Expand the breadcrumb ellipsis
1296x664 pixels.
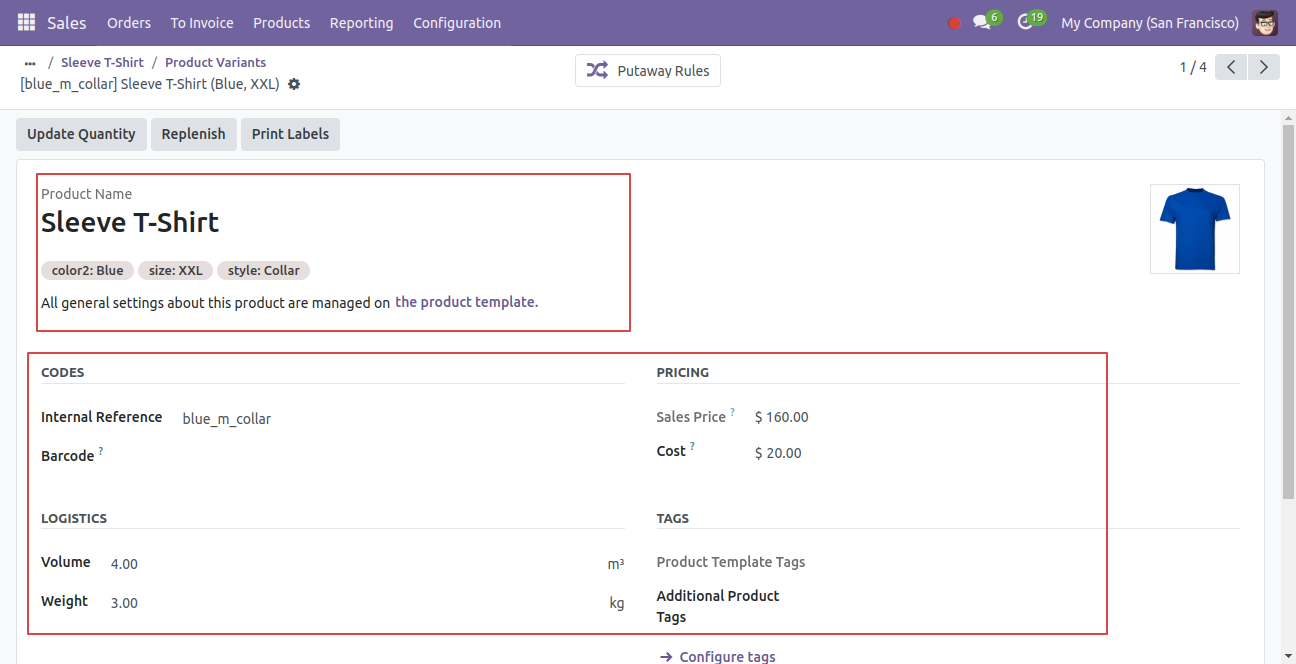pos(30,62)
